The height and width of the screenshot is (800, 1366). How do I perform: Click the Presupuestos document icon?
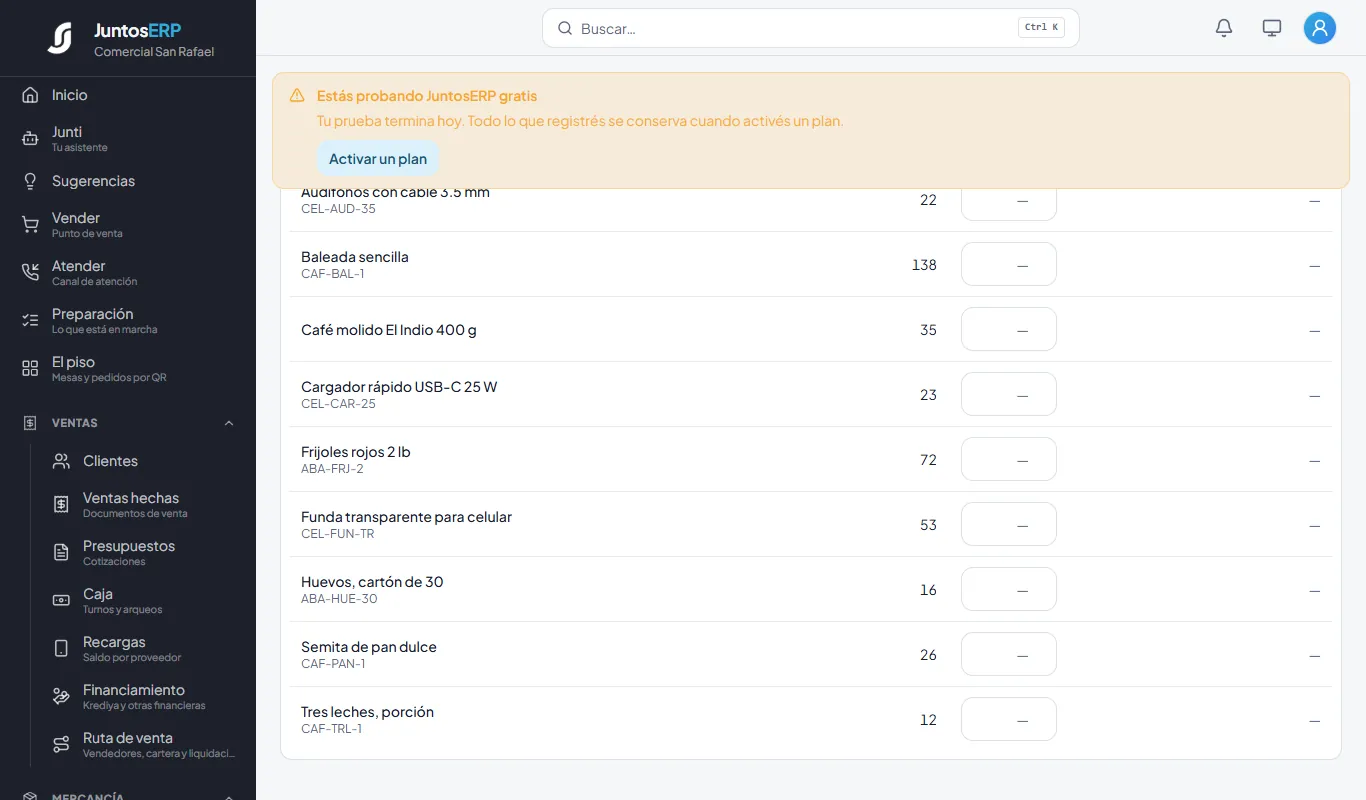pos(61,552)
